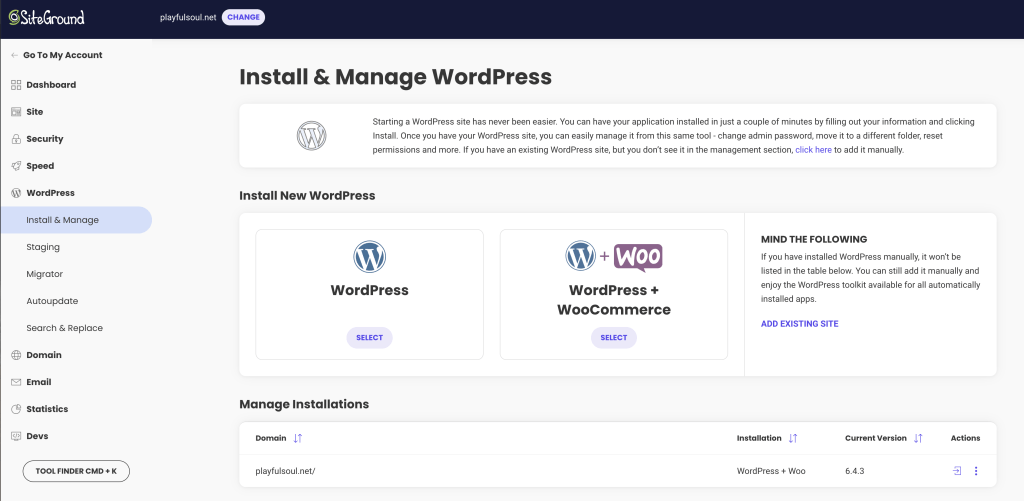
Task: Click SELECT under the WordPress card
Action: coord(370,338)
